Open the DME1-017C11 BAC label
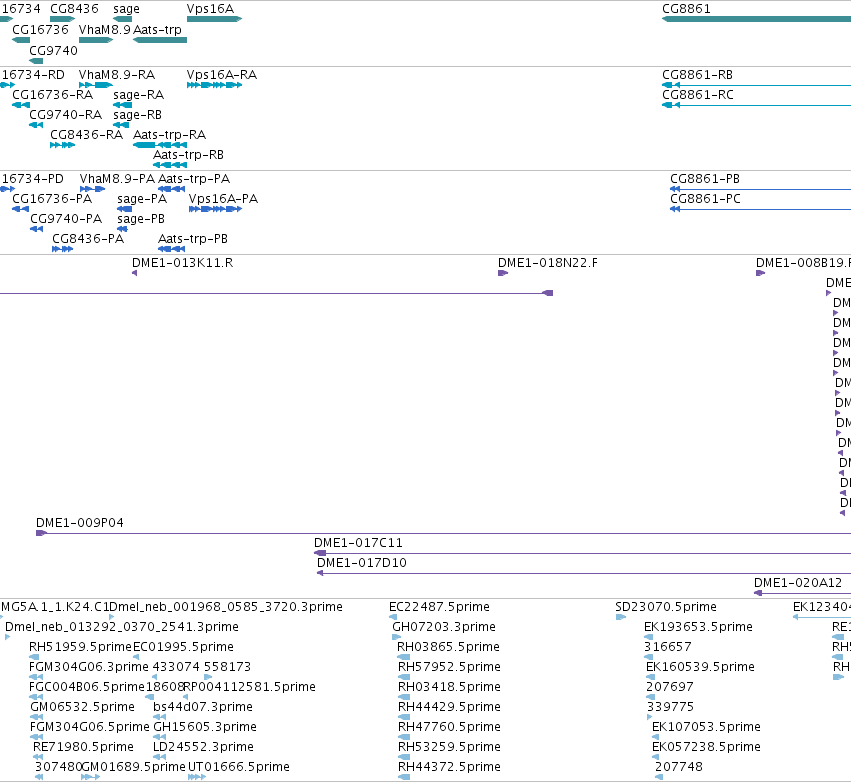 pos(358,543)
